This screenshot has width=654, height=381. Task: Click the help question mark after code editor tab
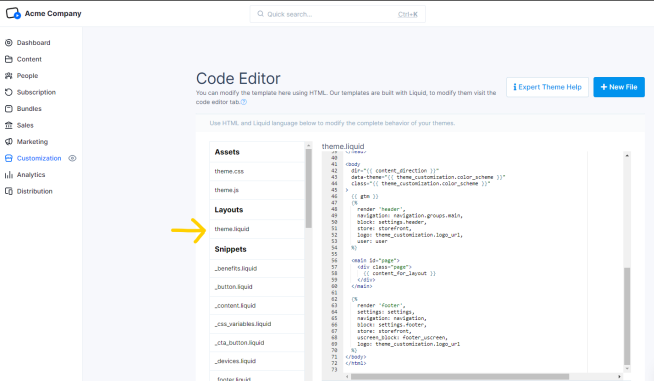[244, 102]
